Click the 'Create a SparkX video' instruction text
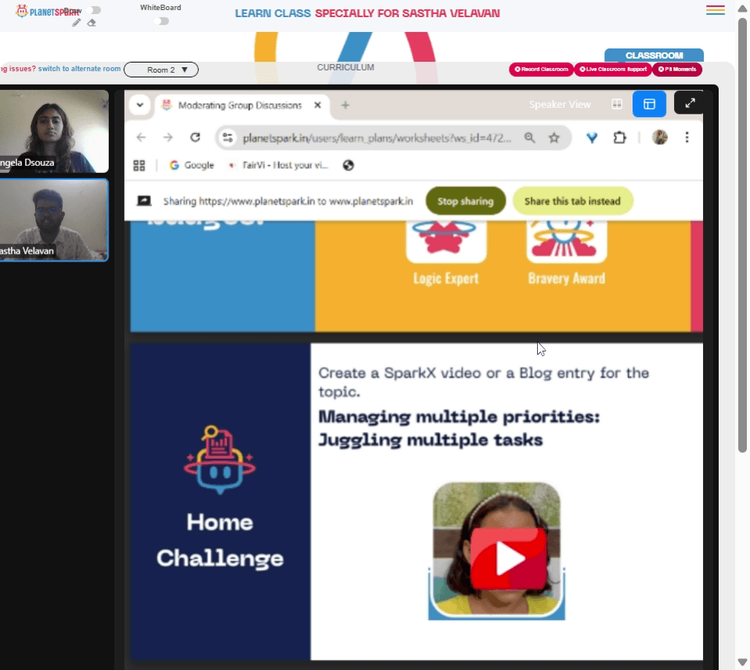Screen dimensions: 750x670 tap(484, 382)
